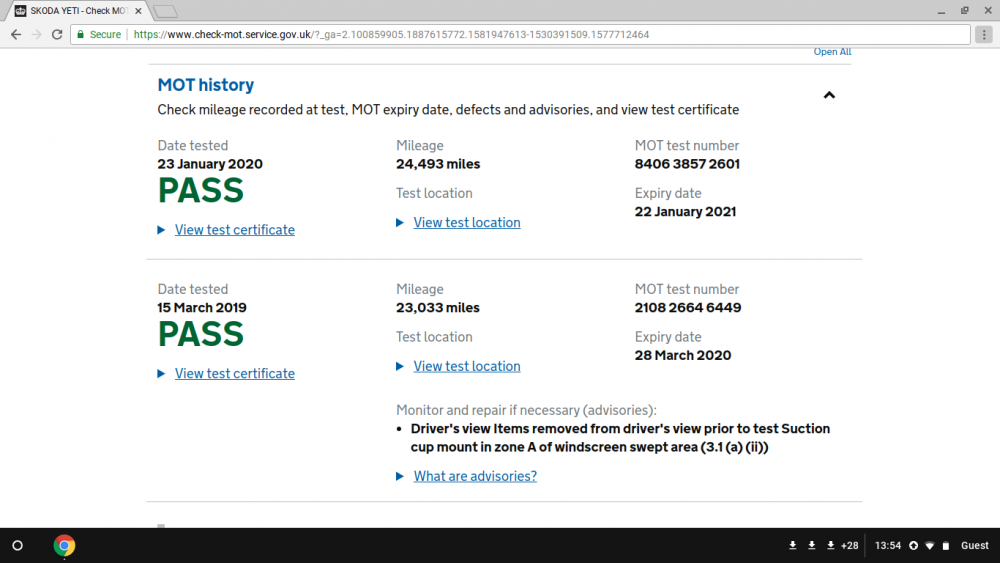This screenshot has height=563, width=1000.
Task: Click the 23,033 miles value
Action: coord(438,307)
